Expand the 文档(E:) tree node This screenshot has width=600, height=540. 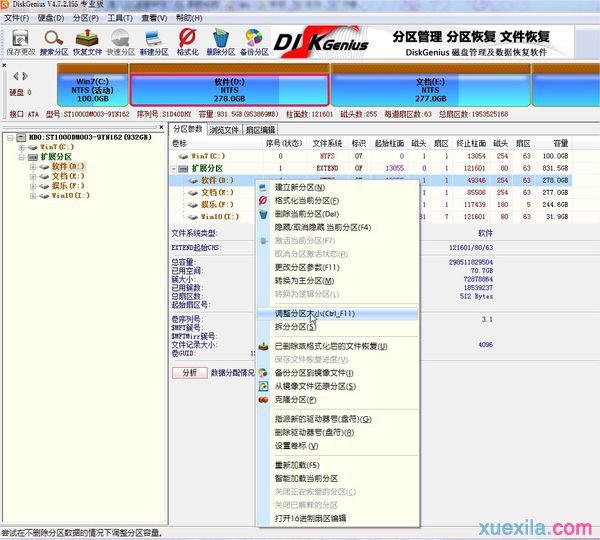[x=33, y=176]
